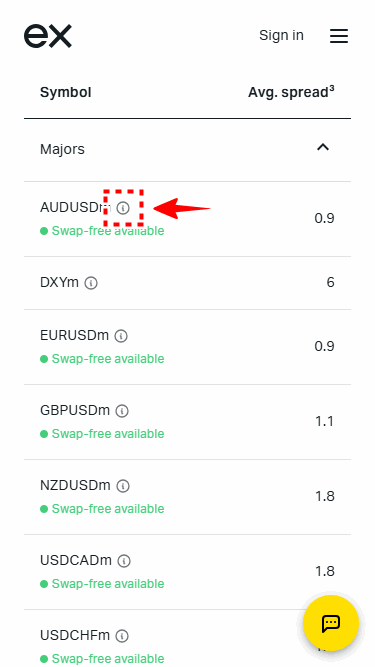
Task: Open info icon next to EURUSDm
Action: [x=121, y=336]
